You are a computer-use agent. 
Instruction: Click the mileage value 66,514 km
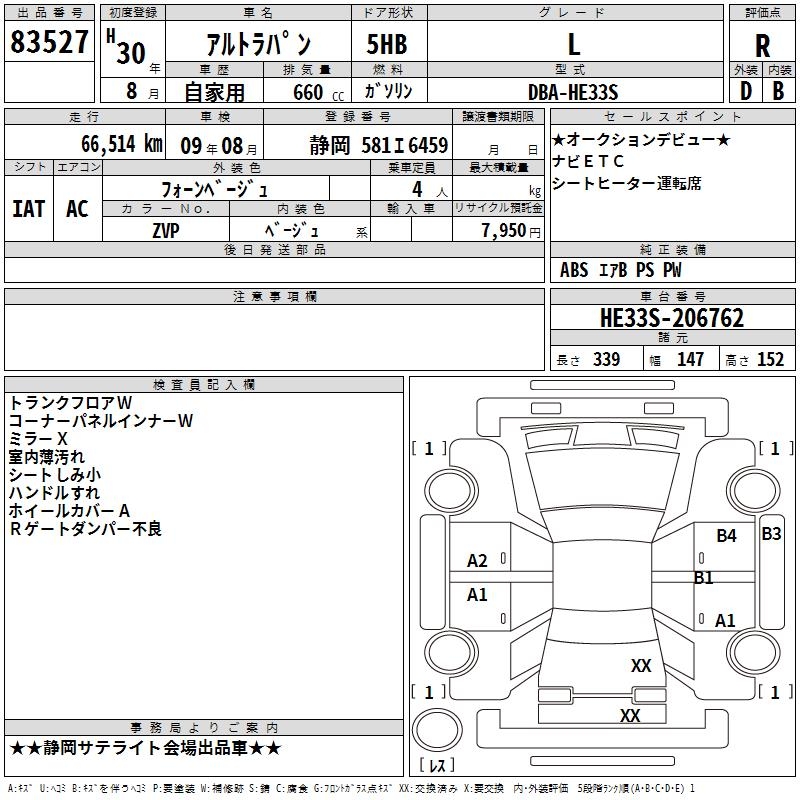coord(108,144)
